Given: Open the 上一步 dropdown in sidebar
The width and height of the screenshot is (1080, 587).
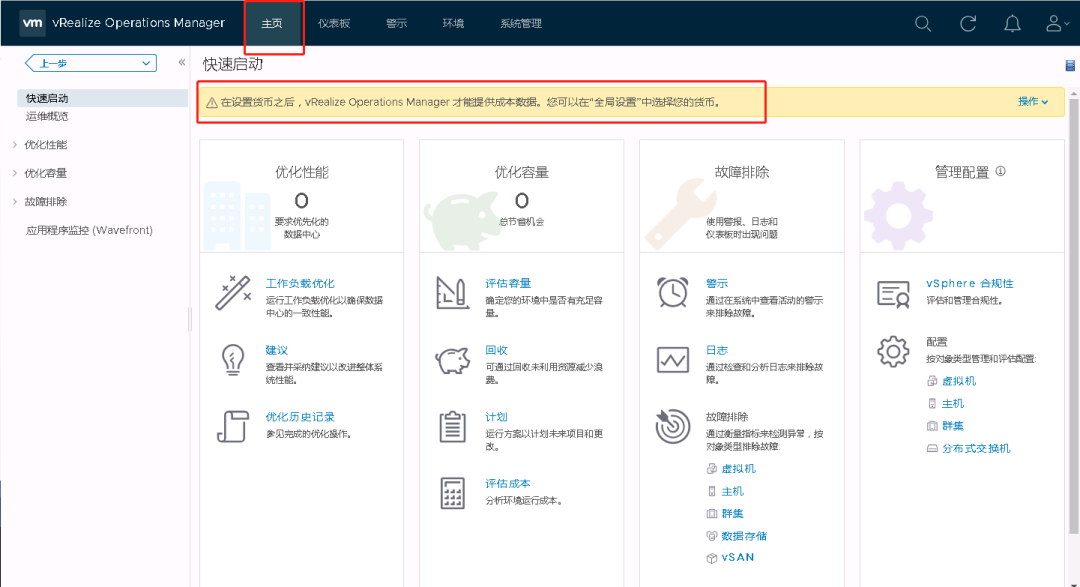Looking at the screenshot, I should [x=91, y=63].
